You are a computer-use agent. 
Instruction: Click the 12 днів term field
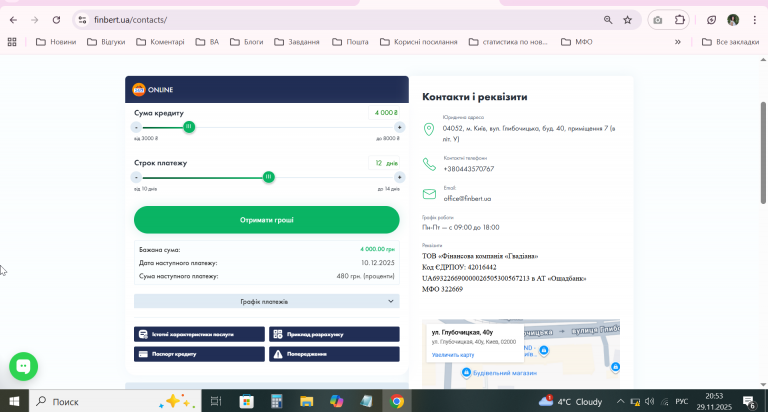pyautogui.click(x=384, y=163)
